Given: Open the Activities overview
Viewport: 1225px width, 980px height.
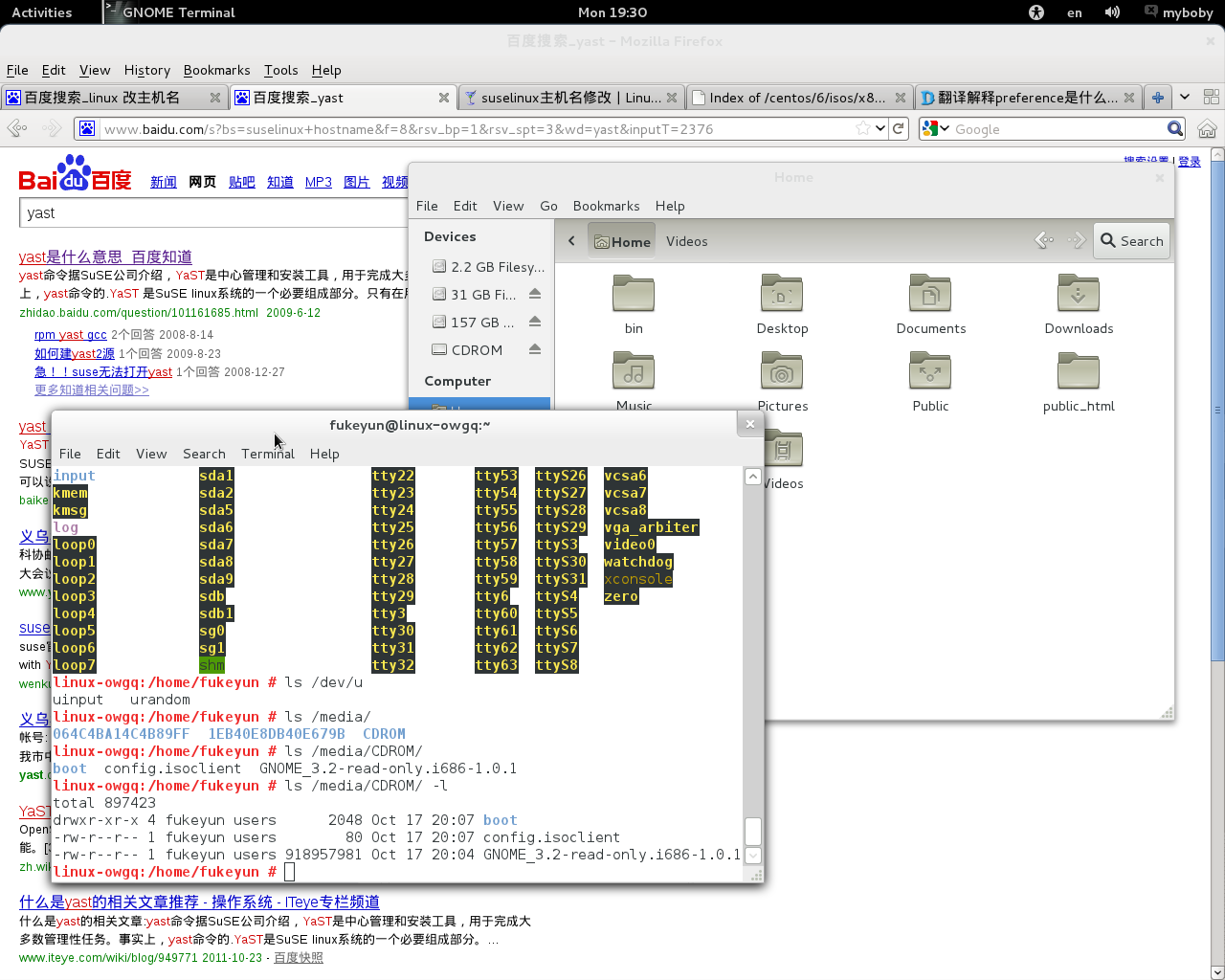Looking at the screenshot, I should click(41, 12).
